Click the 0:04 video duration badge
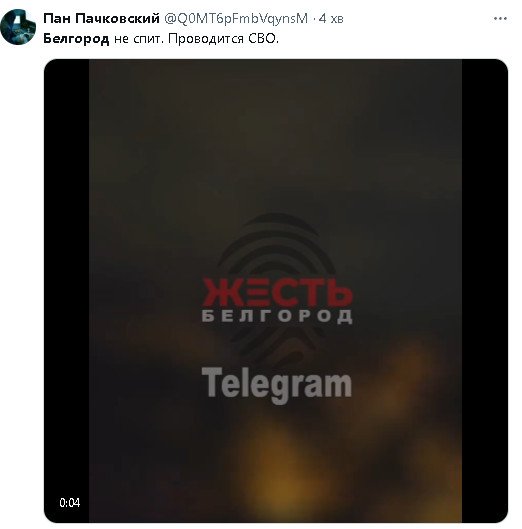 70,503
